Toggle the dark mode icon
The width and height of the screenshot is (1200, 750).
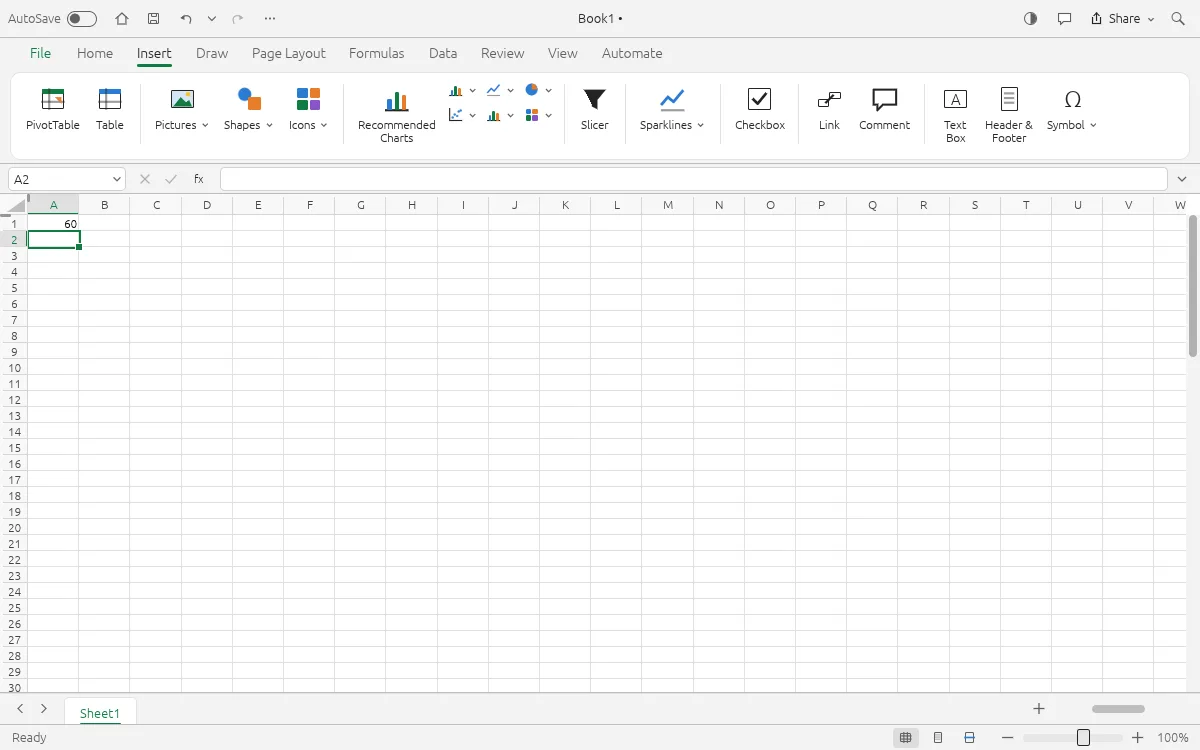[1031, 19]
